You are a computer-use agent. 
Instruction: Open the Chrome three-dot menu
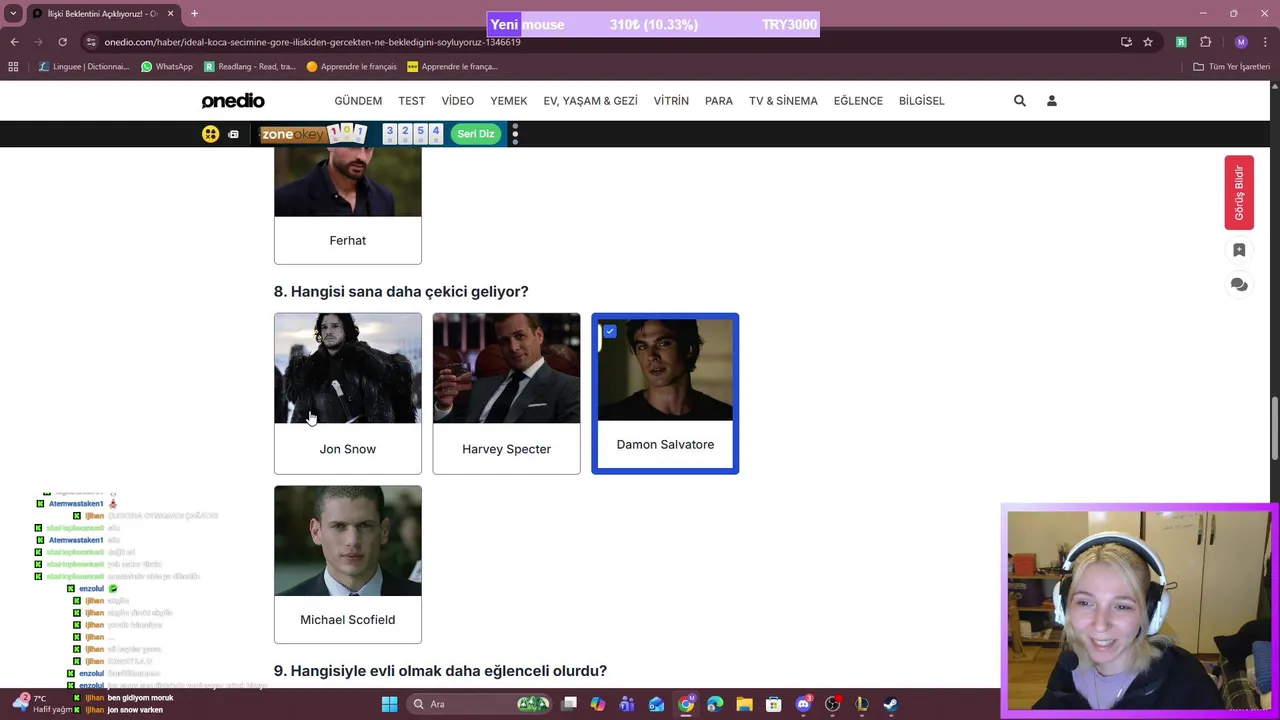pos(1265,42)
